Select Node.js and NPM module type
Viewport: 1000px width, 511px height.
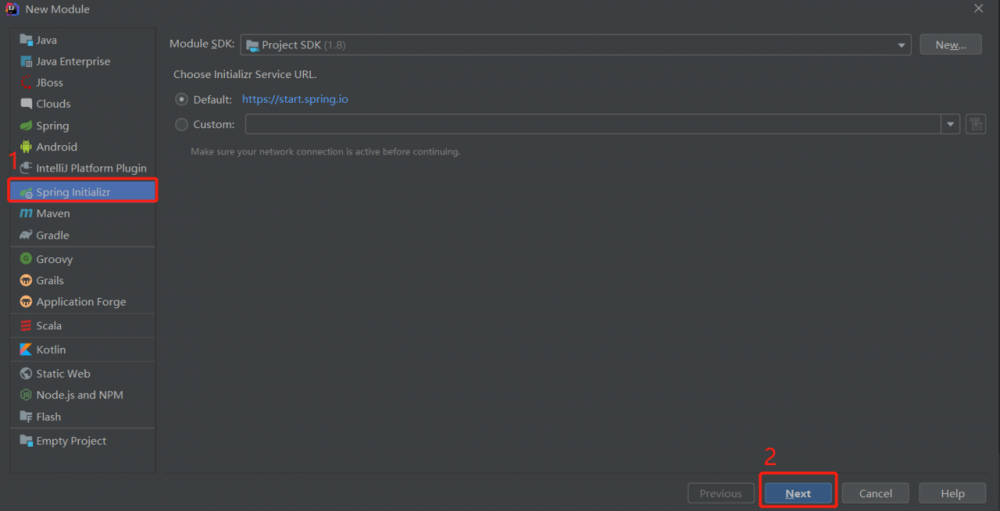[x=79, y=395]
